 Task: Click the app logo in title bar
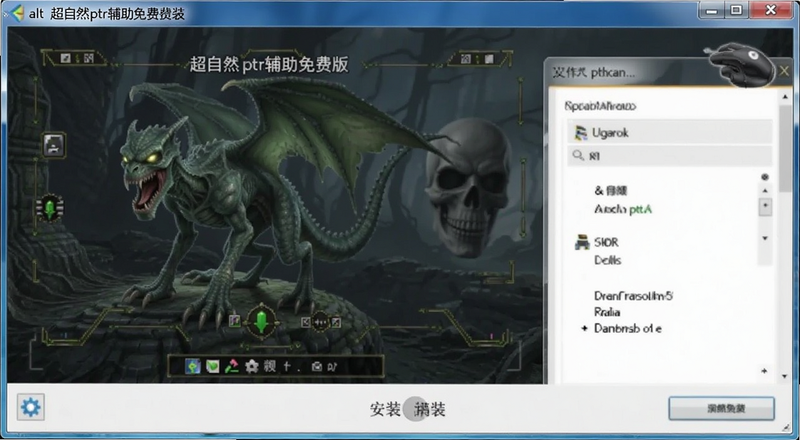point(16,13)
